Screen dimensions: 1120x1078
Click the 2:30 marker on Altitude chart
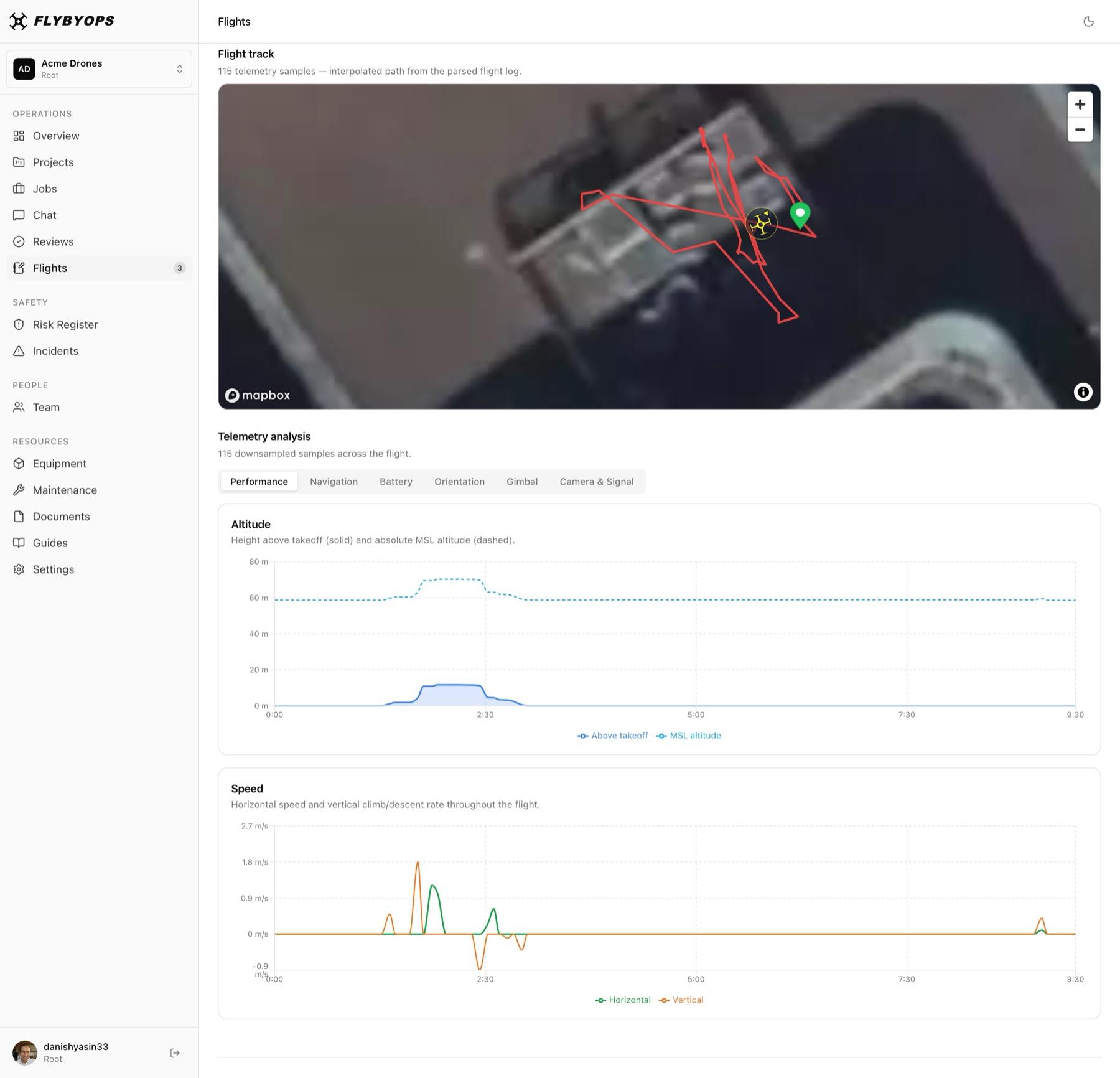pos(485,715)
